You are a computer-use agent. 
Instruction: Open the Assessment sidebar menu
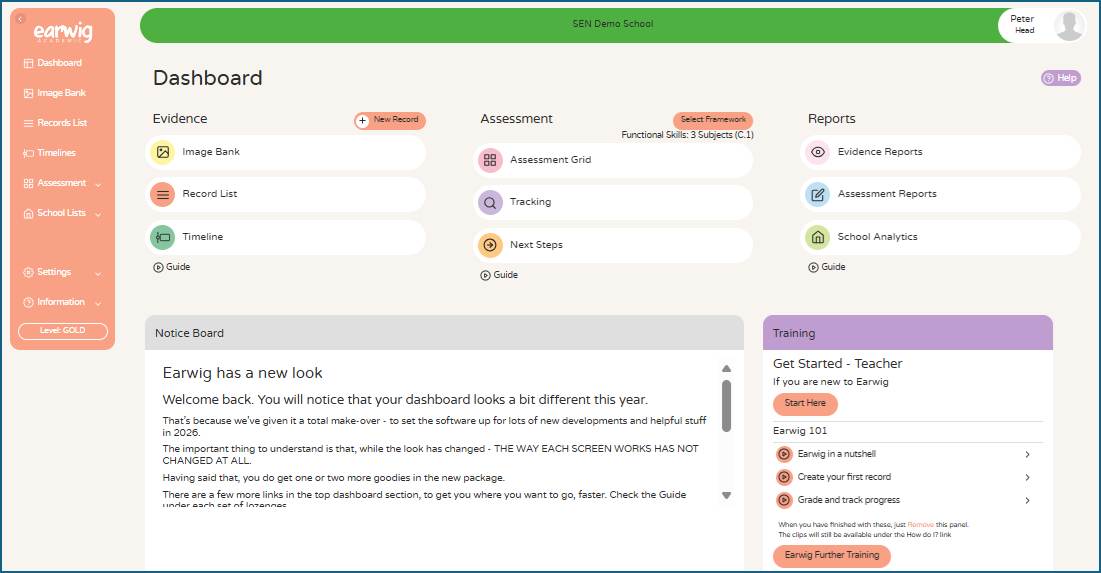62,183
